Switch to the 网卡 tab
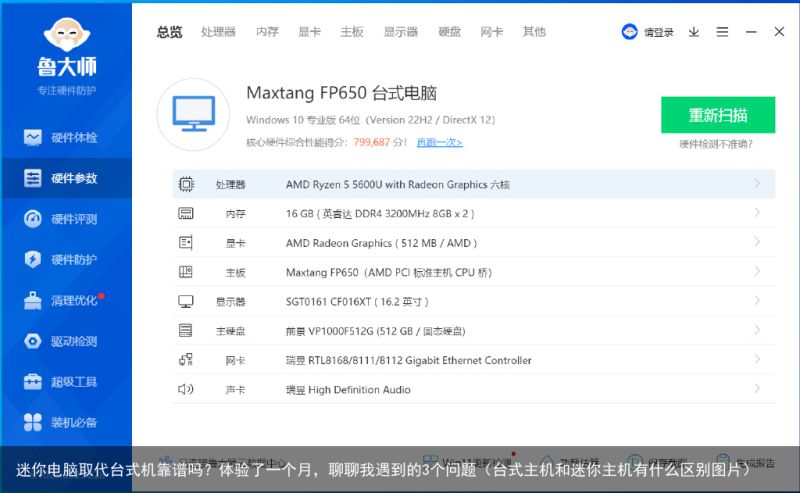The image size is (800, 493). pos(492,32)
